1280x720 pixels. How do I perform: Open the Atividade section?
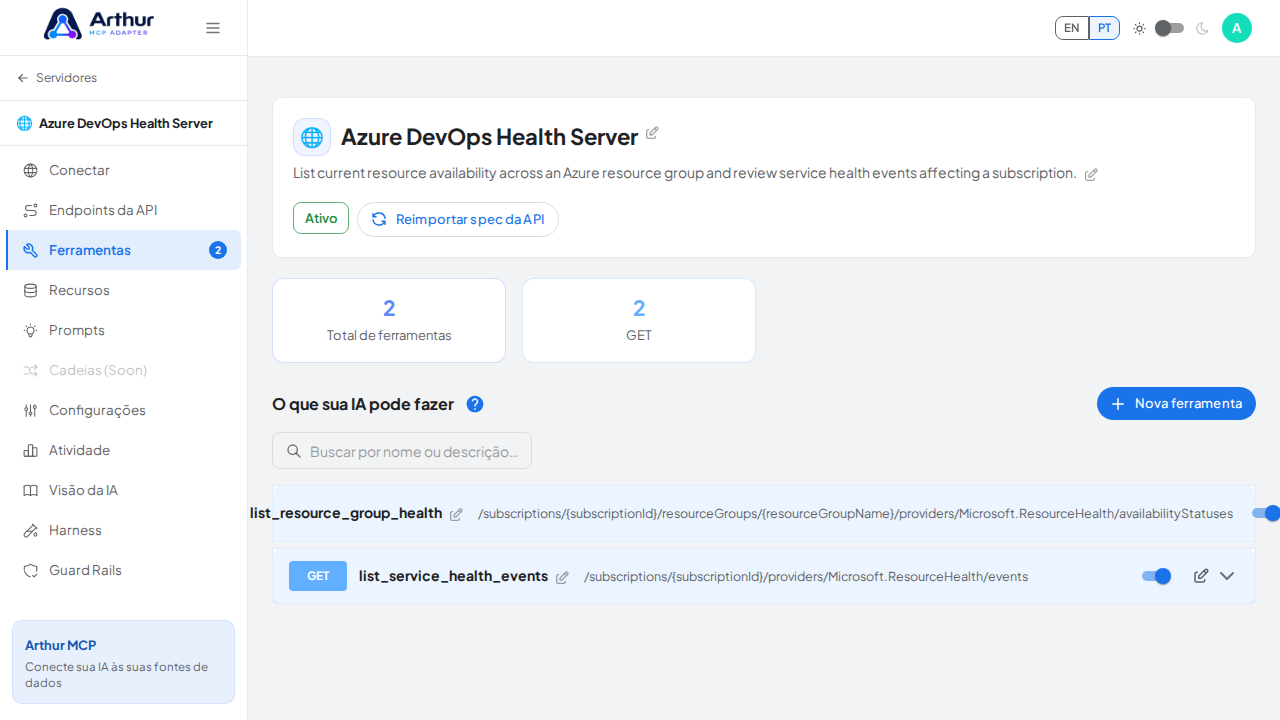tap(123, 450)
